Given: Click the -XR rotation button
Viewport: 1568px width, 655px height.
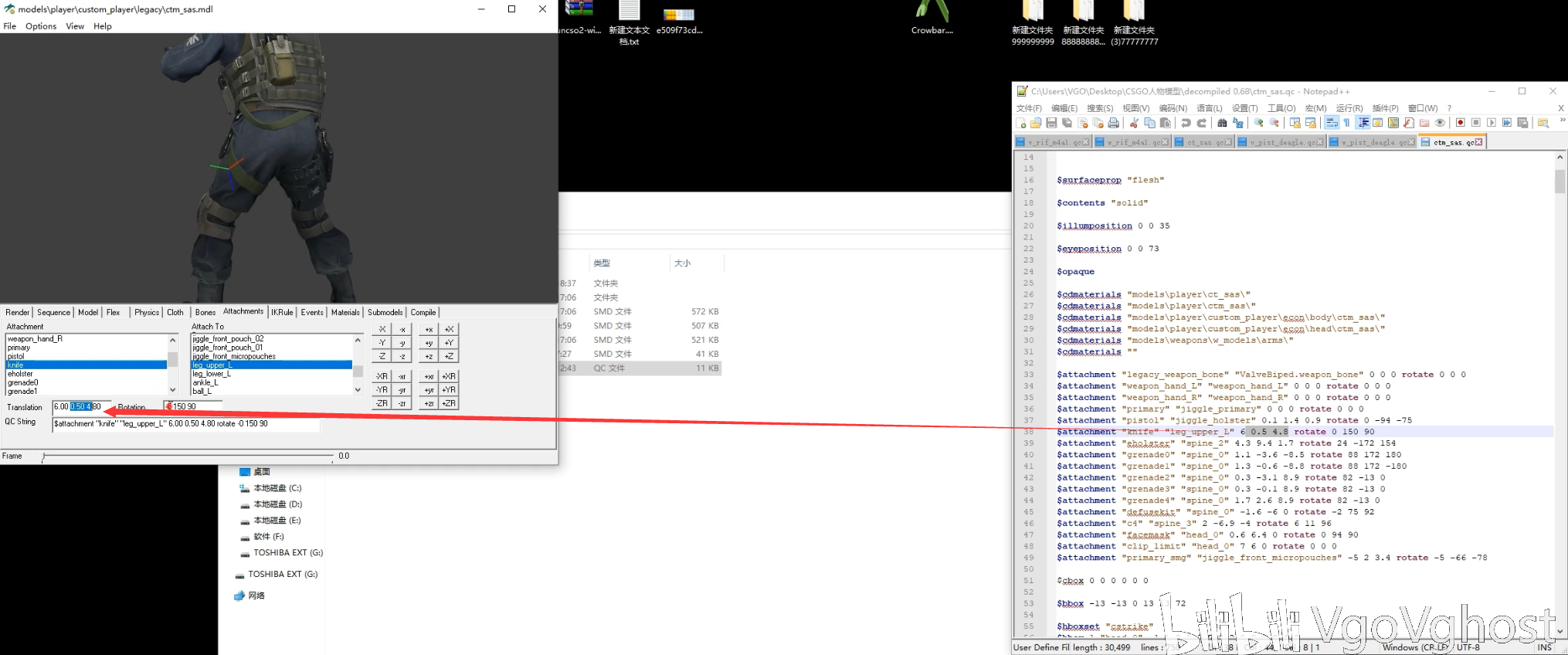Looking at the screenshot, I should click(x=382, y=376).
